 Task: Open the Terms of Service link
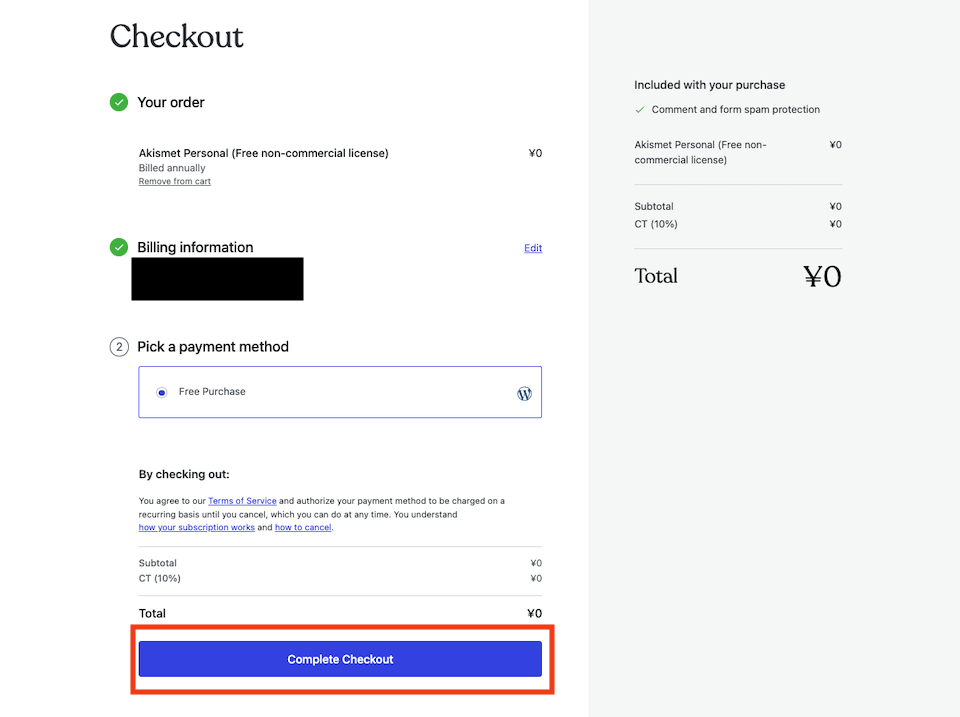[x=242, y=501]
